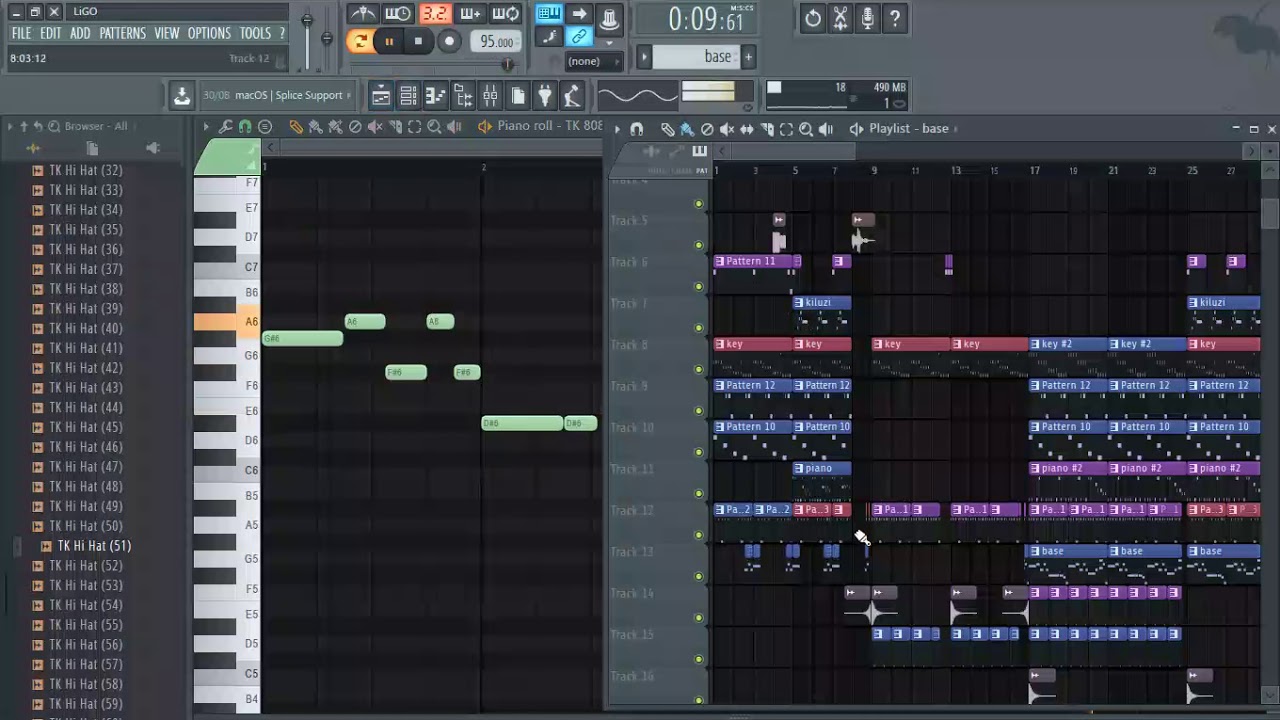Image resolution: width=1280 pixels, height=720 pixels.
Task: Adjust the song position slider under transport
Action: coord(432,64)
